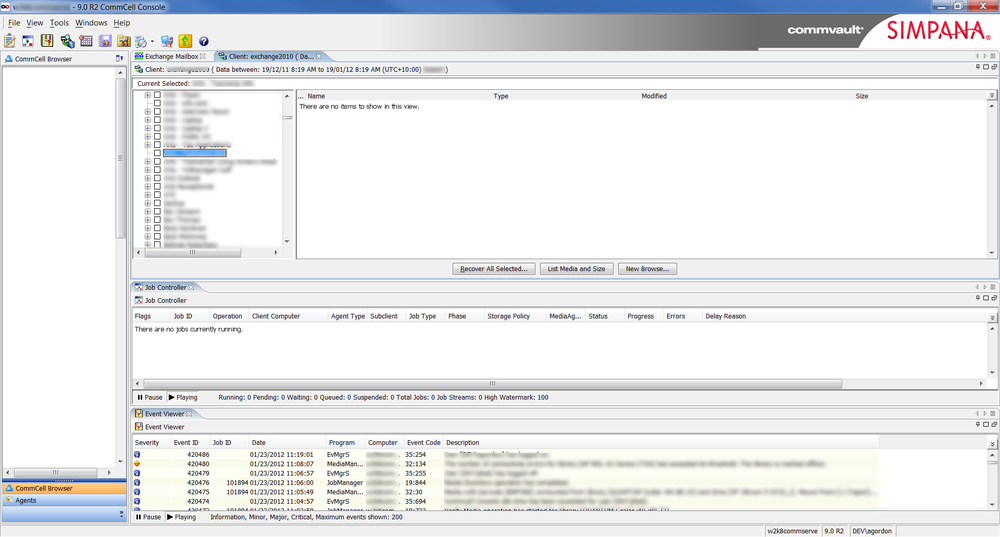Sort events by Description column
Screen dimensions: 1000x537
tap(463, 443)
